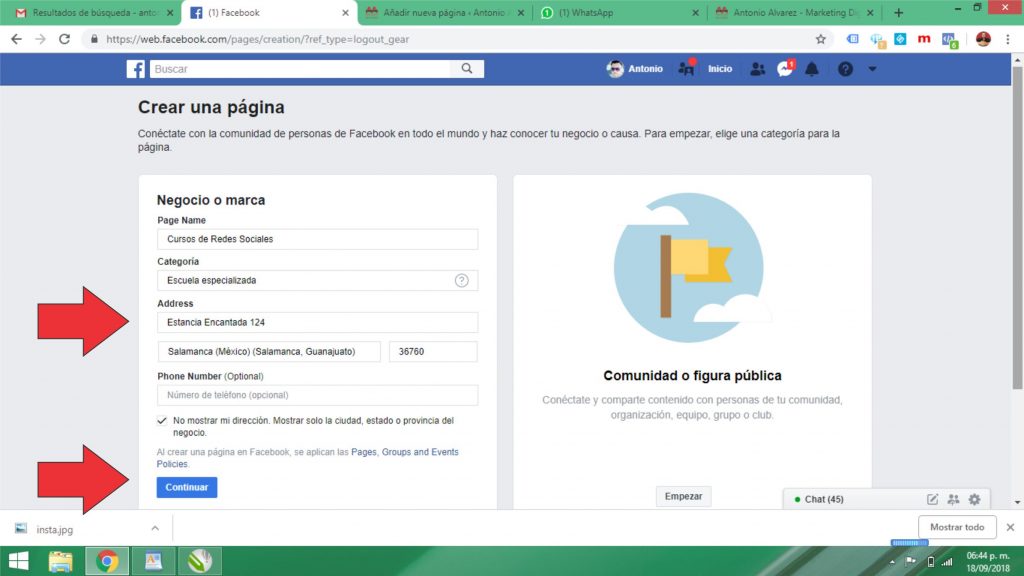Screen dimensions: 1024x576
Task: Click the battery icon in system tray
Action: tap(931, 562)
